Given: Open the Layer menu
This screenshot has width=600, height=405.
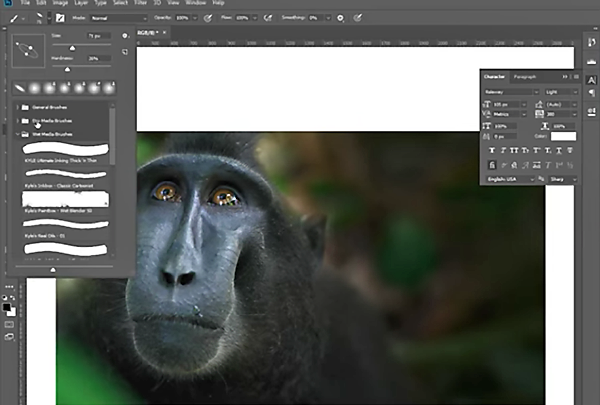Looking at the screenshot, I should tap(81, 3).
